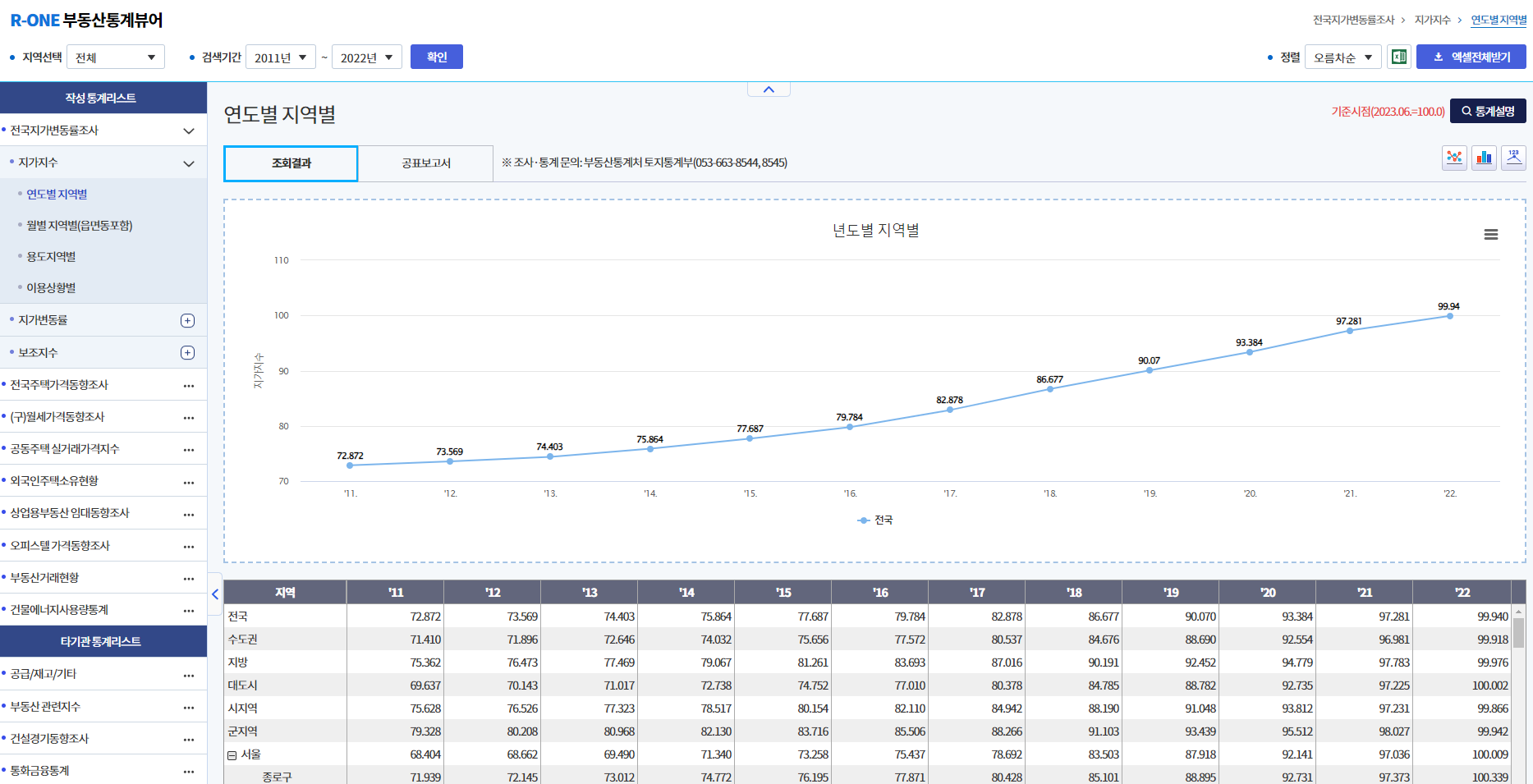
Task: Open chart hamburger context menu
Action: 1491,235
